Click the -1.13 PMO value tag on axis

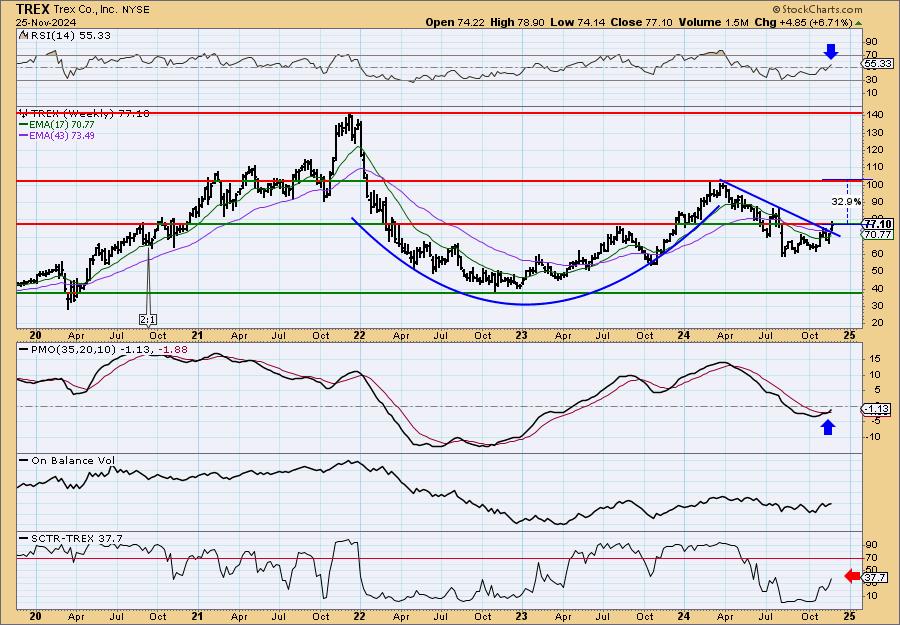click(878, 409)
